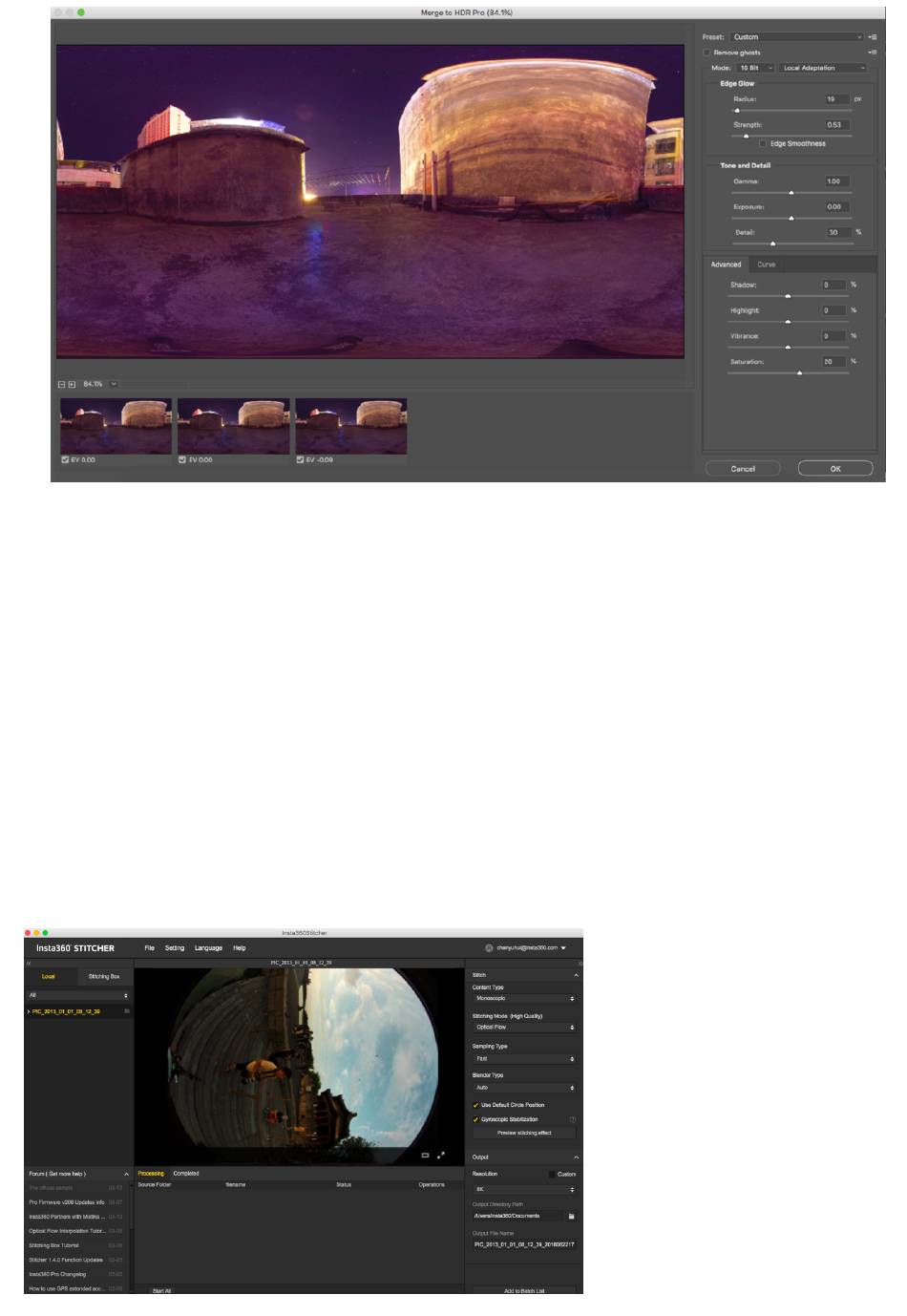Screen dimensions: 907x1316
Task: Click the Radius slider handle
Action: point(737,111)
